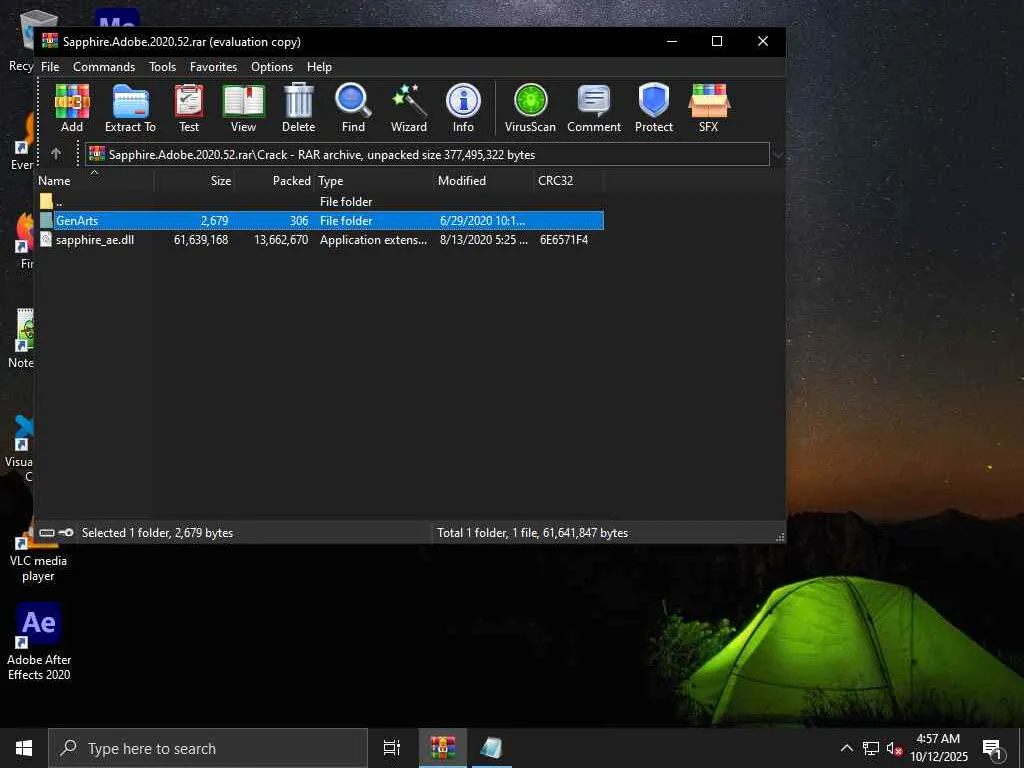Screen dimensions: 1024x768
Task: Select the sapphire_ae.dll file icon
Action: [46, 240]
